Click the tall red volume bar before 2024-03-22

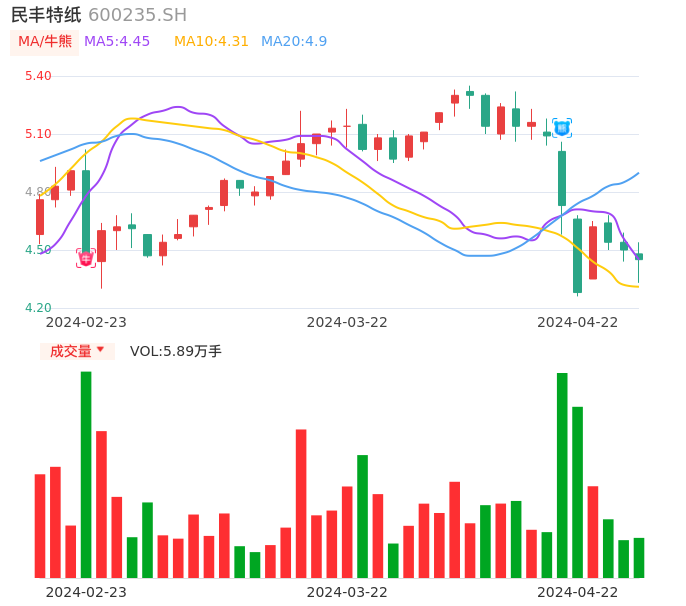click(301, 504)
